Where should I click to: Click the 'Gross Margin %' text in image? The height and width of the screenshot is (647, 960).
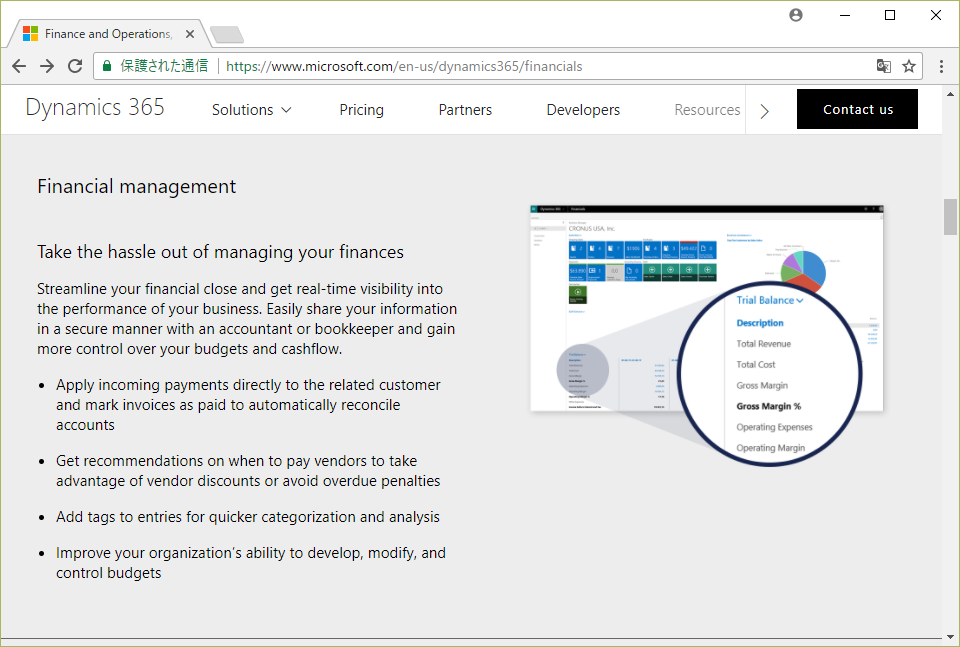[768, 406]
